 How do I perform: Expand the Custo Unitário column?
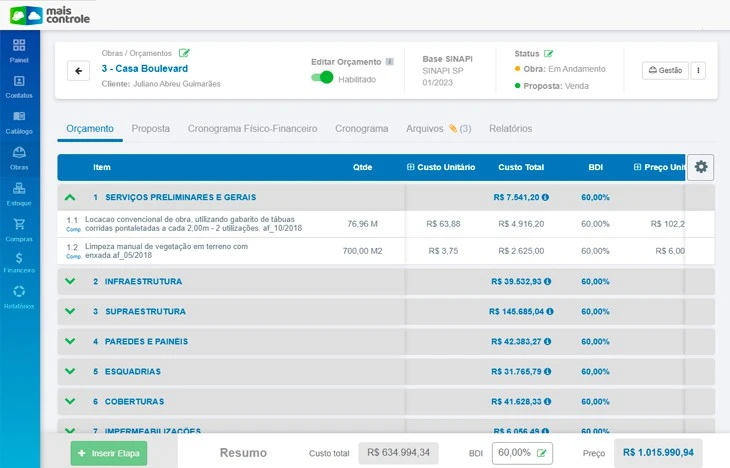(410, 167)
